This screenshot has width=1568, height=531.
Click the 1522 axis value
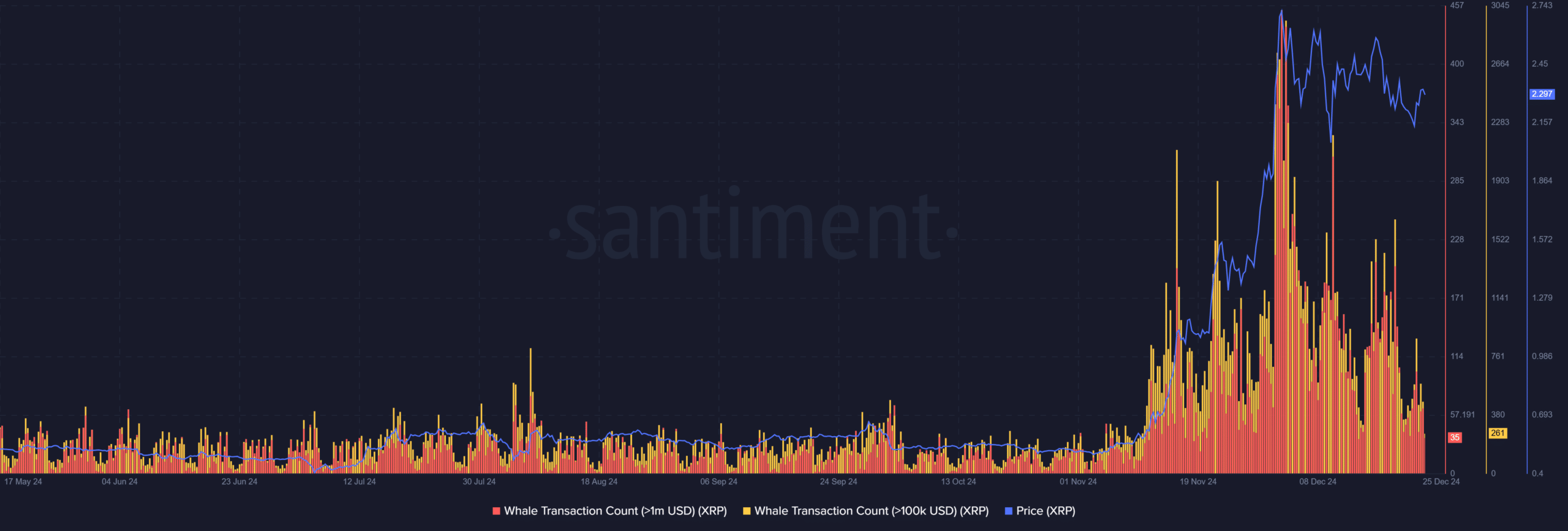[1500, 239]
